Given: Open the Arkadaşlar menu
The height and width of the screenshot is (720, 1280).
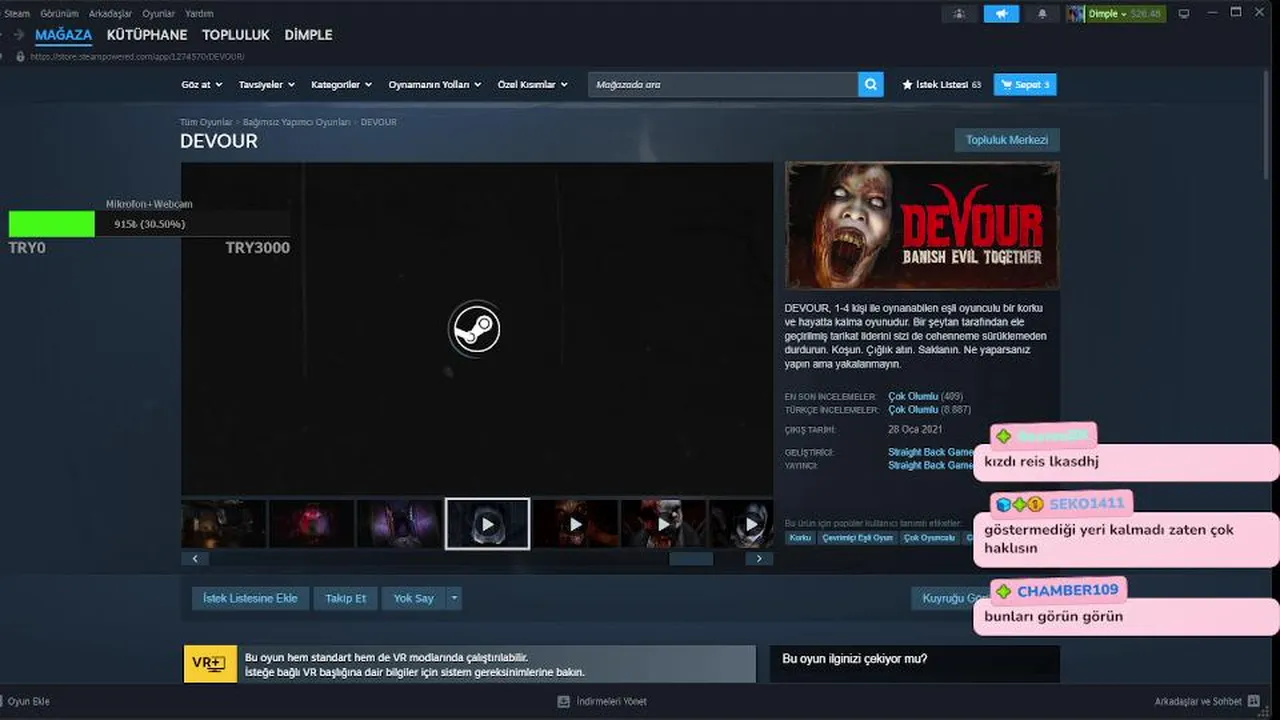Looking at the screenshot, I should (111, 14).
